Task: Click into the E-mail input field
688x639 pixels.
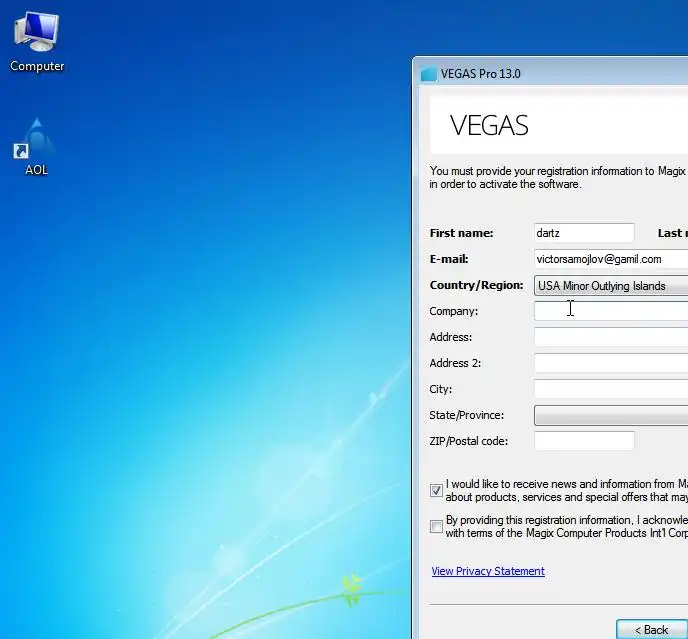Action: click(611, 259)
